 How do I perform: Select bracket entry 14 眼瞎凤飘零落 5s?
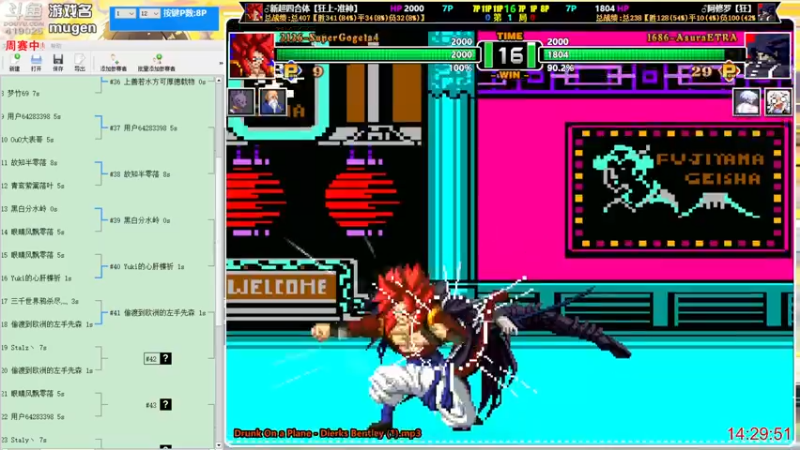(33, 232)
